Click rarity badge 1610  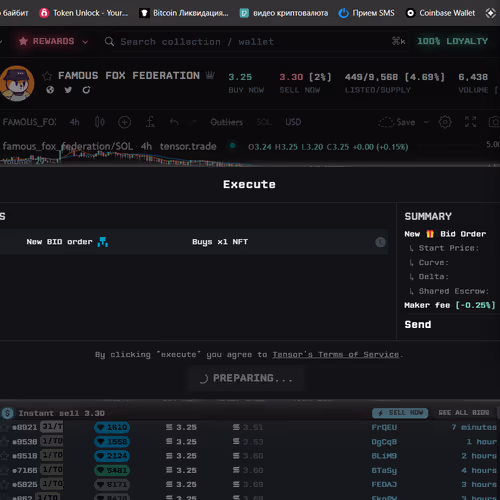click(x=112, y=427)
